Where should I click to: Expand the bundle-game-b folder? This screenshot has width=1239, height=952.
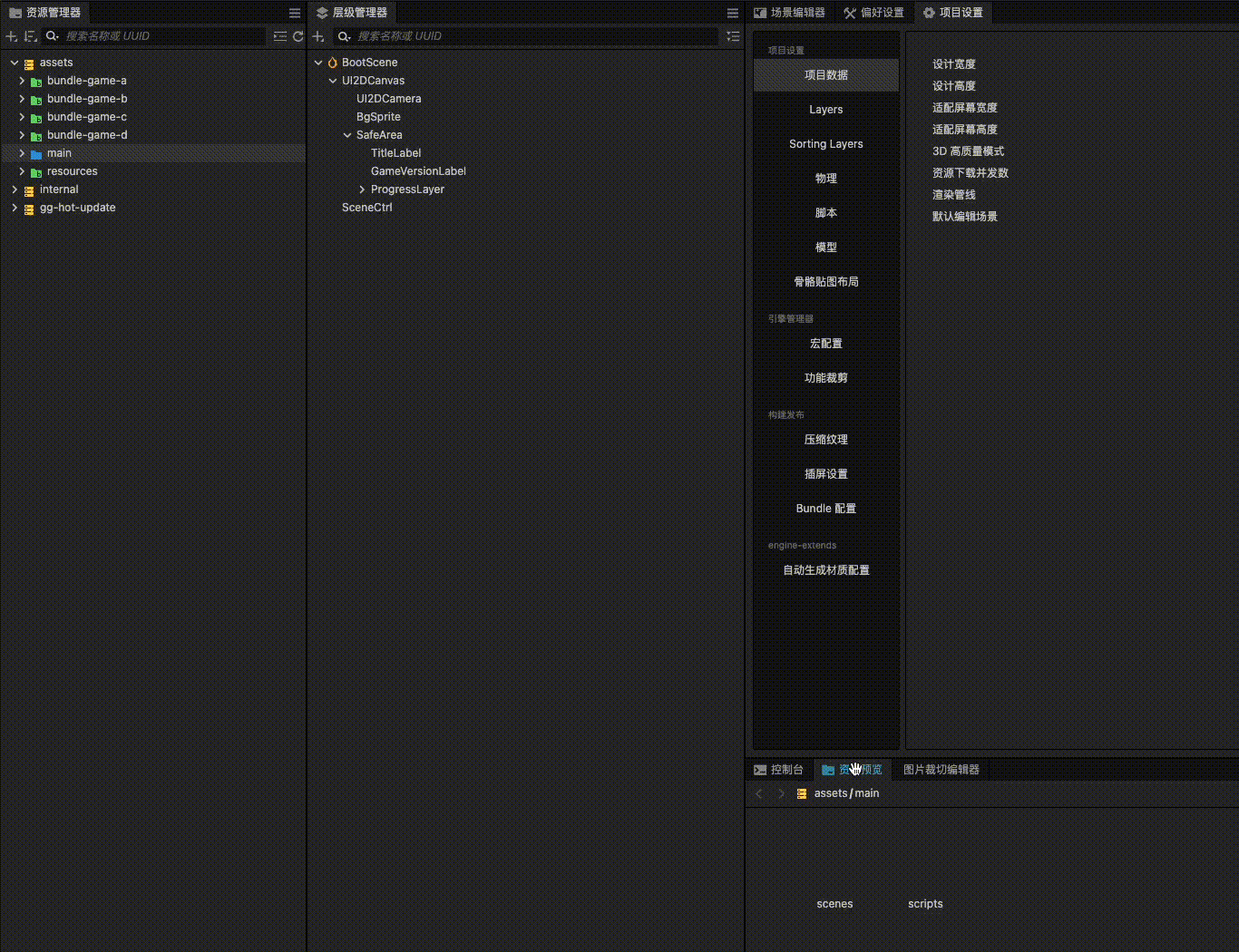pos(22,99)
